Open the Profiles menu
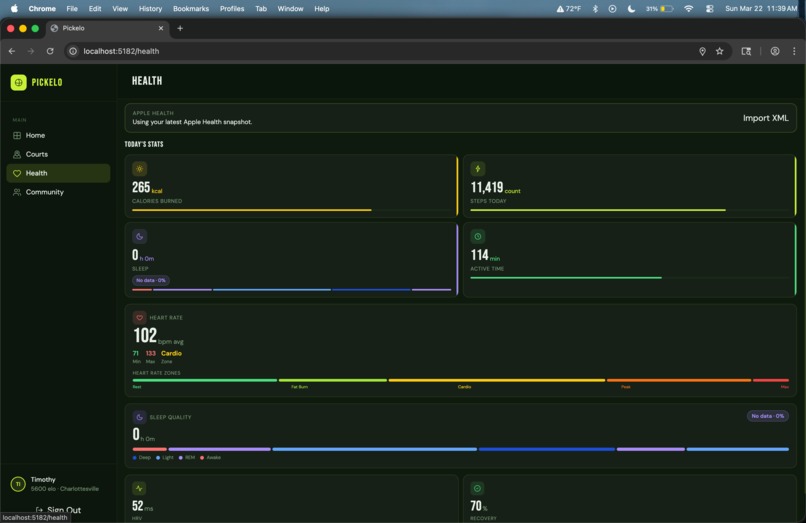The height and width of the screenshot is (523, 806). [x=232, y=9]
